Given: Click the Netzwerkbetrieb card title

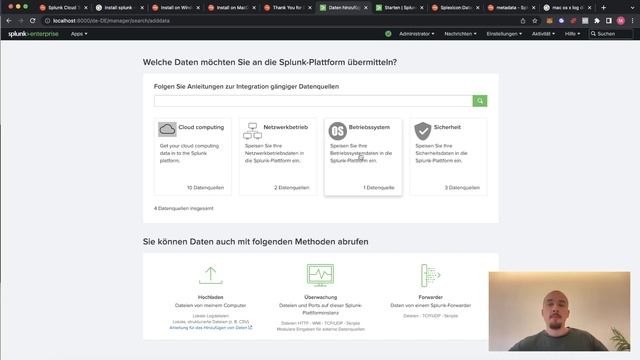Looking at the screenshot, I should pyautogui.click(x=285, y=127).
